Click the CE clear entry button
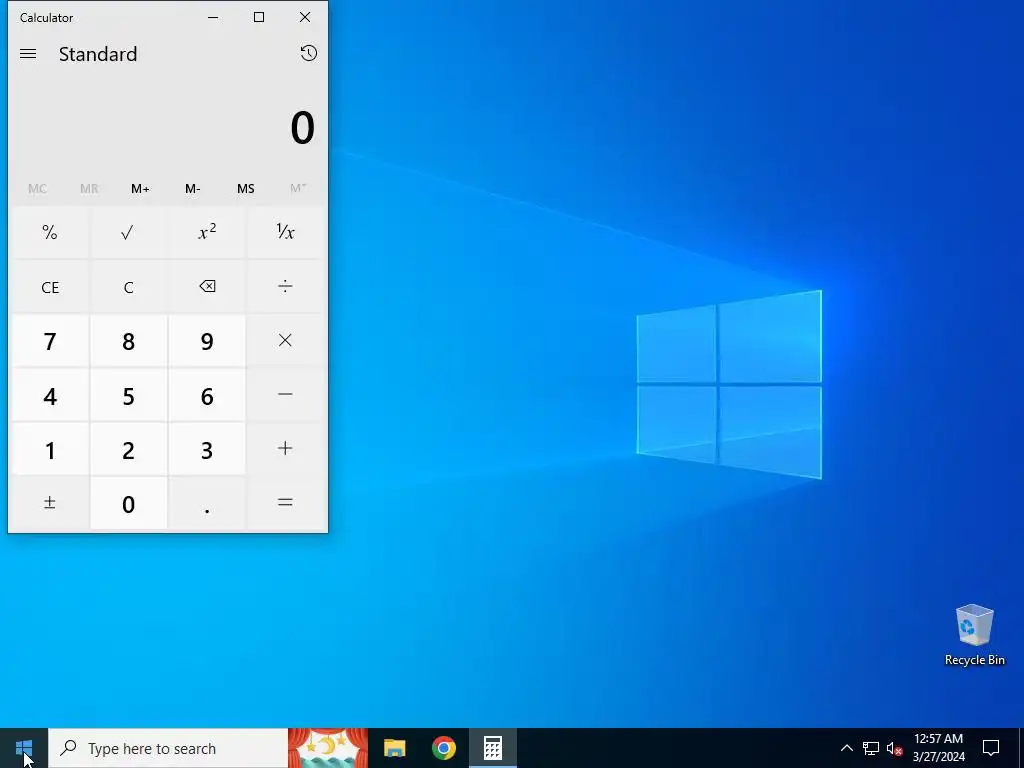Screen dimensions: 1024x768 pyautogui.click(x=50, y=286)
